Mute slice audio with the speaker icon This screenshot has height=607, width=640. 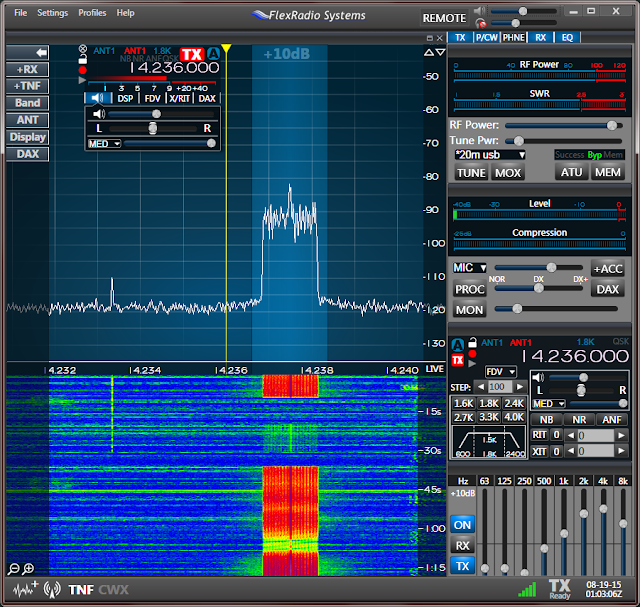pos(99,114)
